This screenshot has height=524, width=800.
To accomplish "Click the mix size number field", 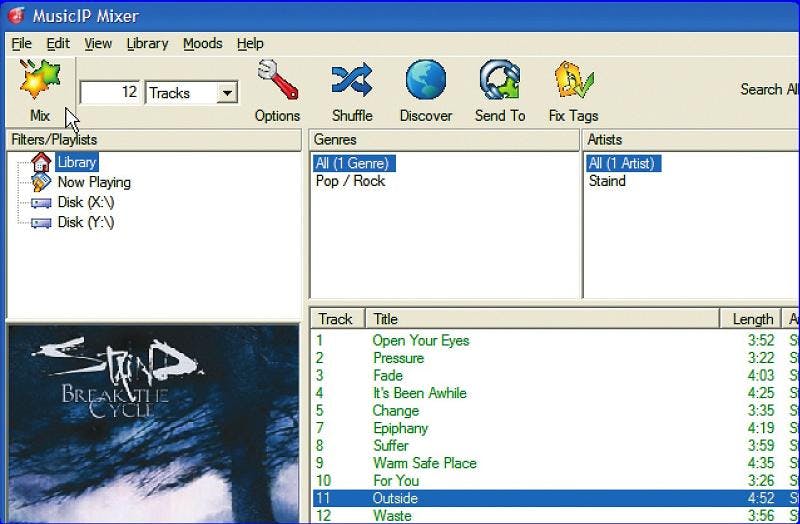I will [x=110, y=92].
